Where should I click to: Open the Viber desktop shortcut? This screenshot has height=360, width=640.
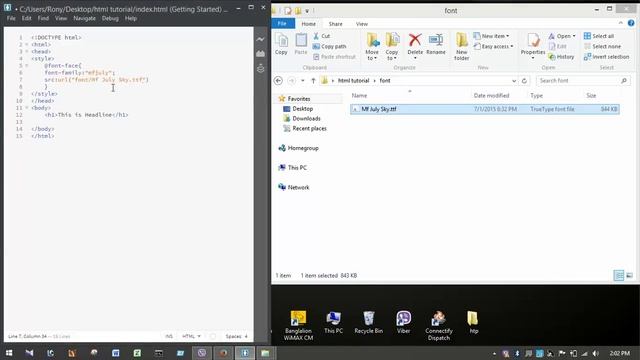tap(403, 322)
